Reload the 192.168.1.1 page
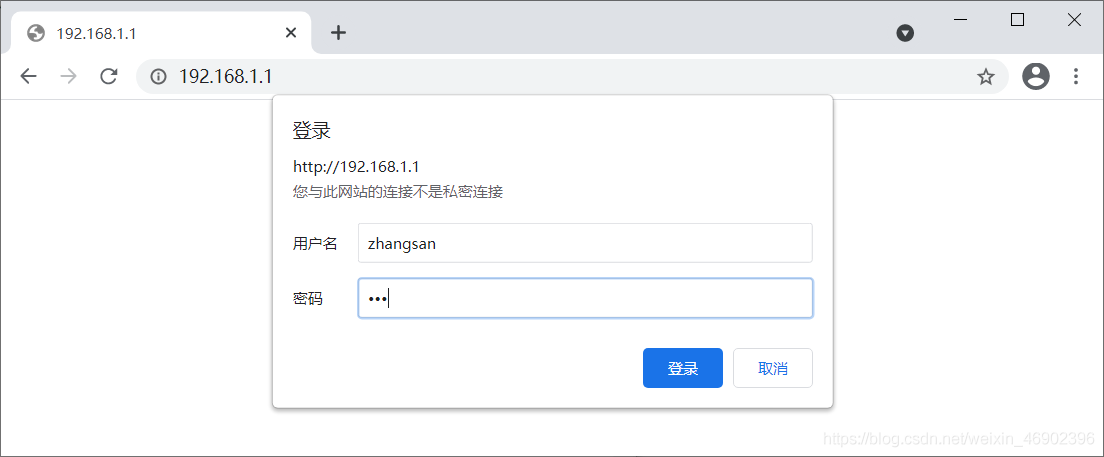The height and width of the screenshot is (457, 1104). tap(108, 76)
